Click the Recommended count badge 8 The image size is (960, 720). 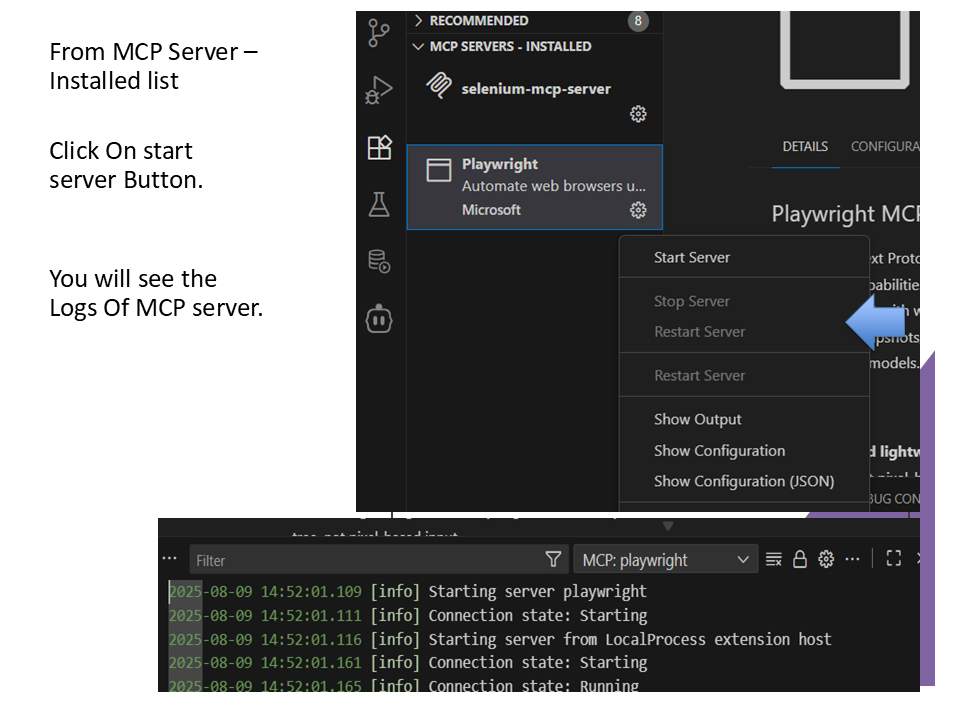pyautogui.click(x=638, y=21)
